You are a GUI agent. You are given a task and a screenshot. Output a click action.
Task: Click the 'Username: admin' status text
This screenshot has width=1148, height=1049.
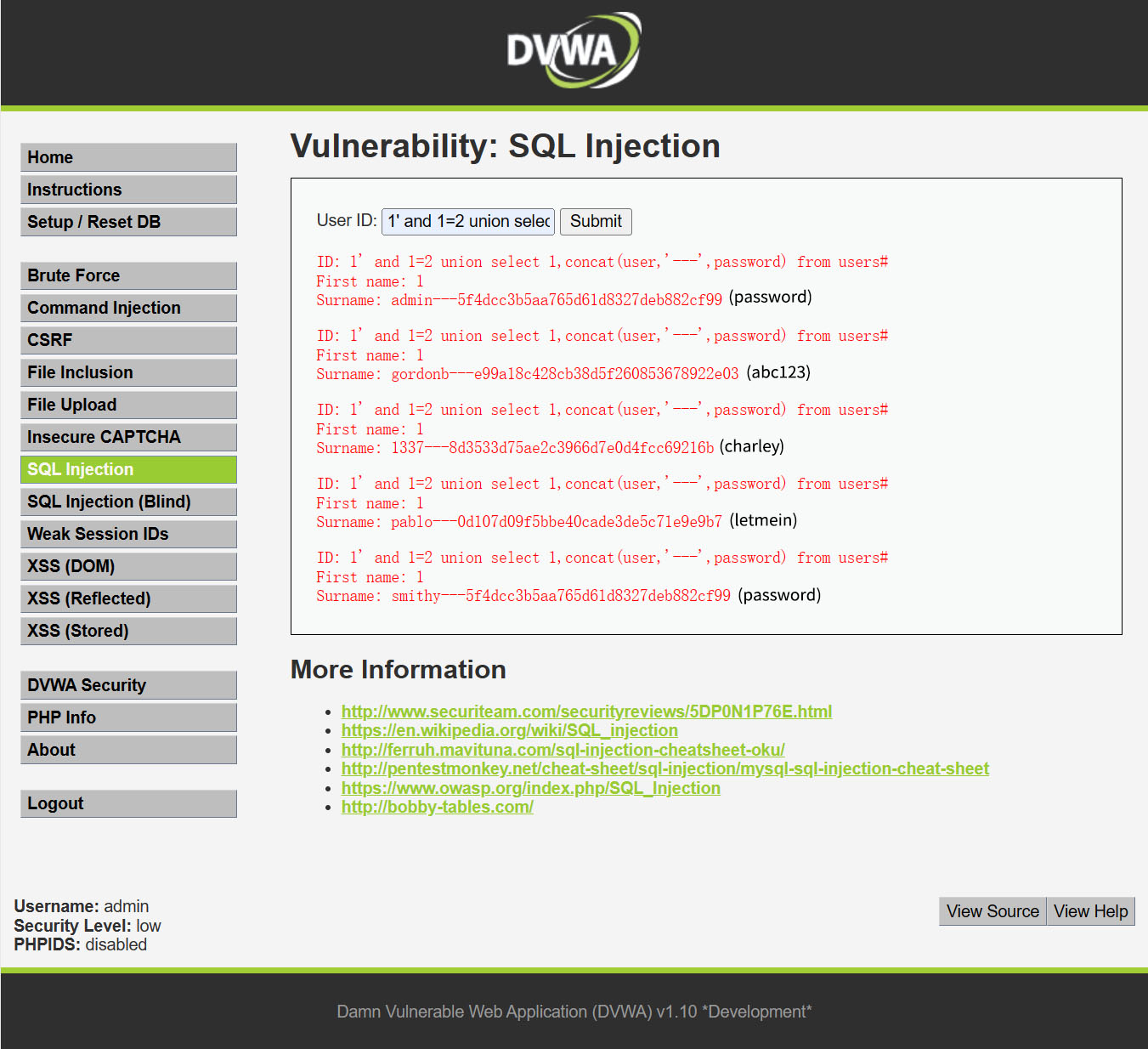tap(82, 906)
